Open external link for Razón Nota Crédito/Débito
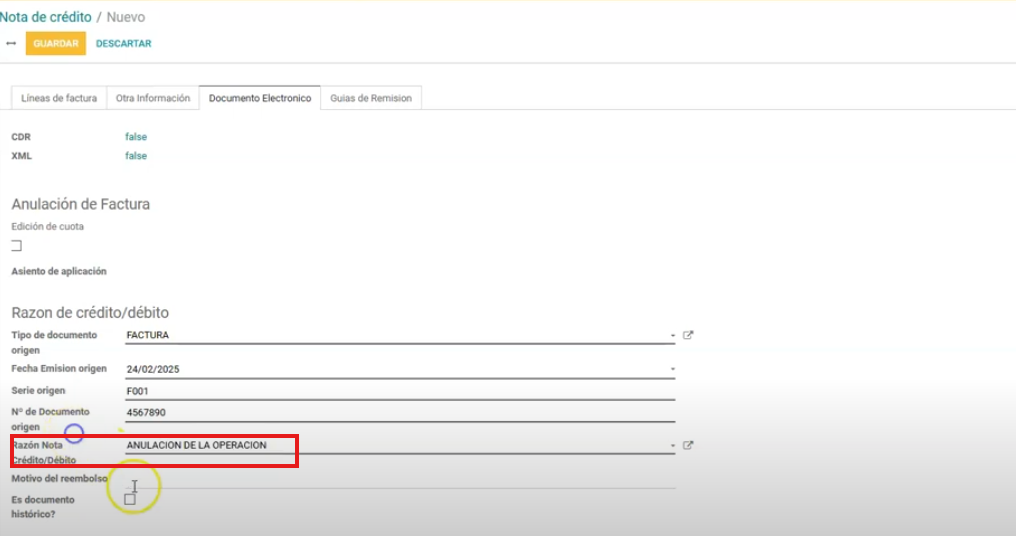The image size is (1016, 536). [688, 445]
